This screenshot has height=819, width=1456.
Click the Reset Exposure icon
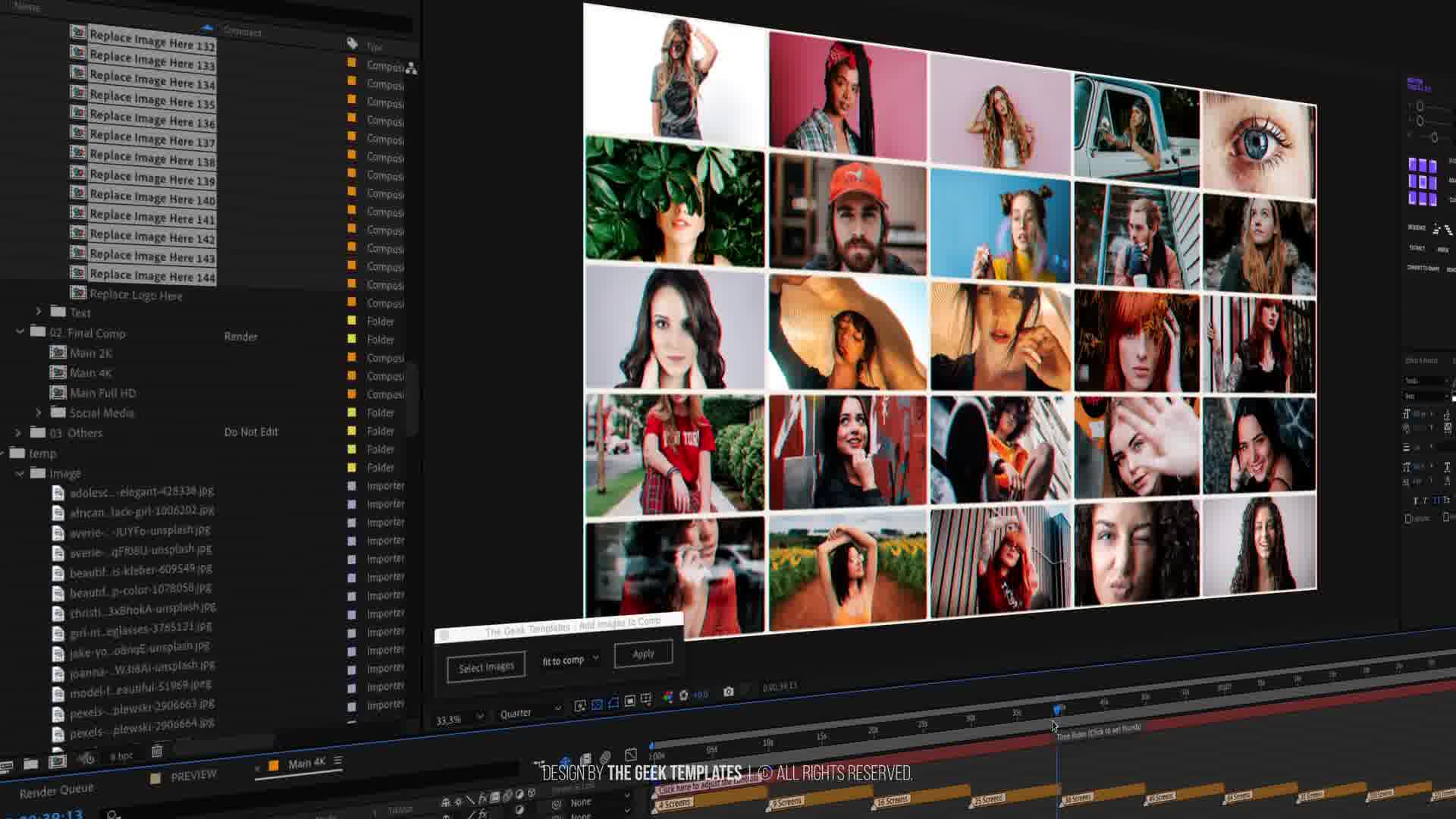point(683,695)
